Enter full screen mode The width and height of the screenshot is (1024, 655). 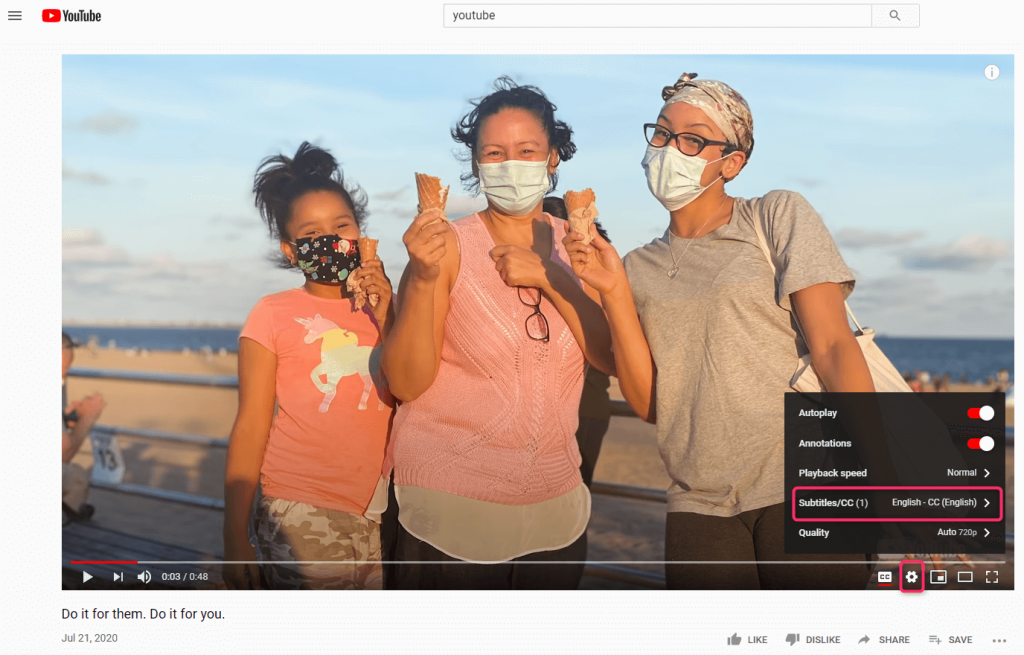(x=992, y=577)
